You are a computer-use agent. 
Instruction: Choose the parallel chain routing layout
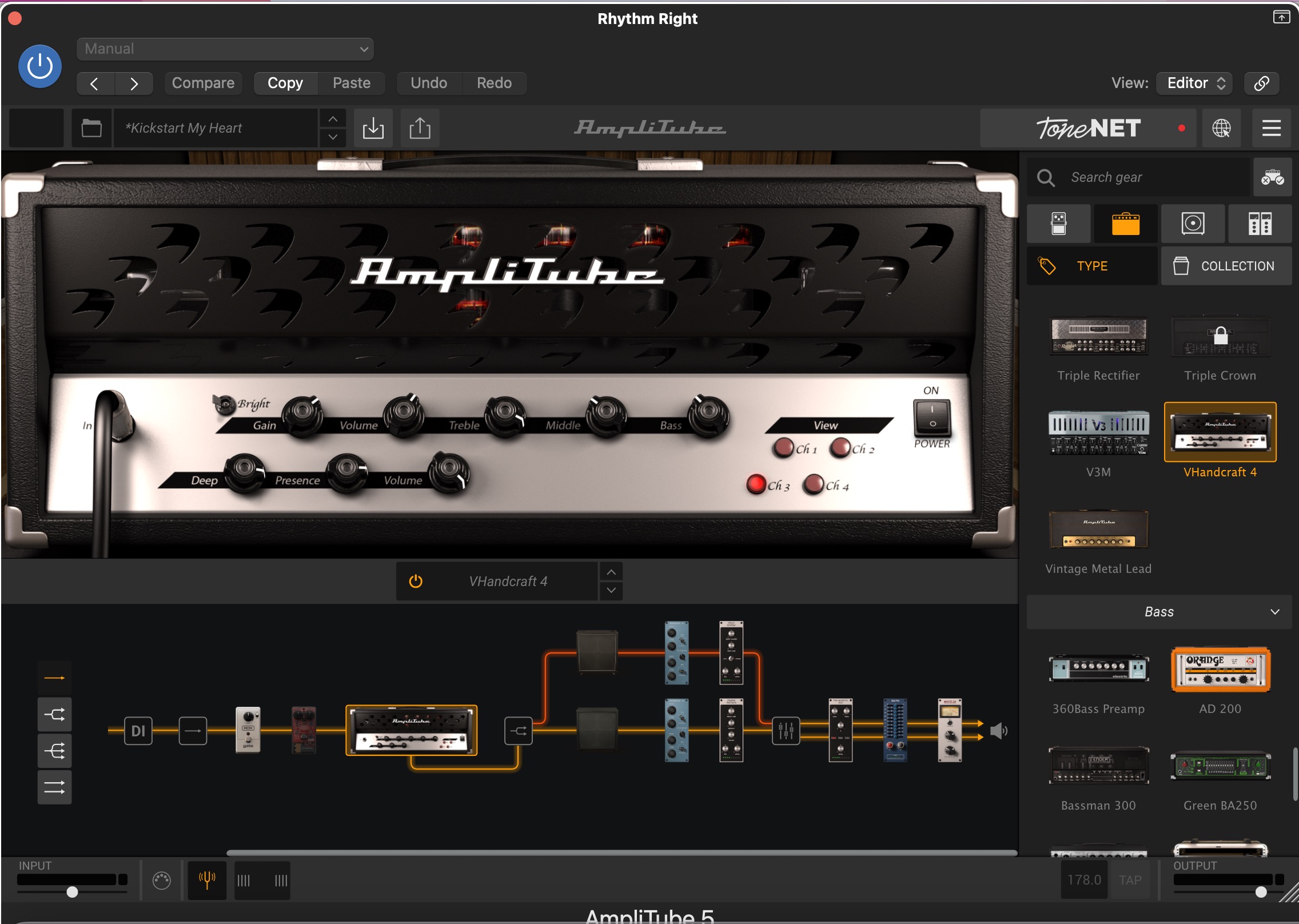coord(55,787)
